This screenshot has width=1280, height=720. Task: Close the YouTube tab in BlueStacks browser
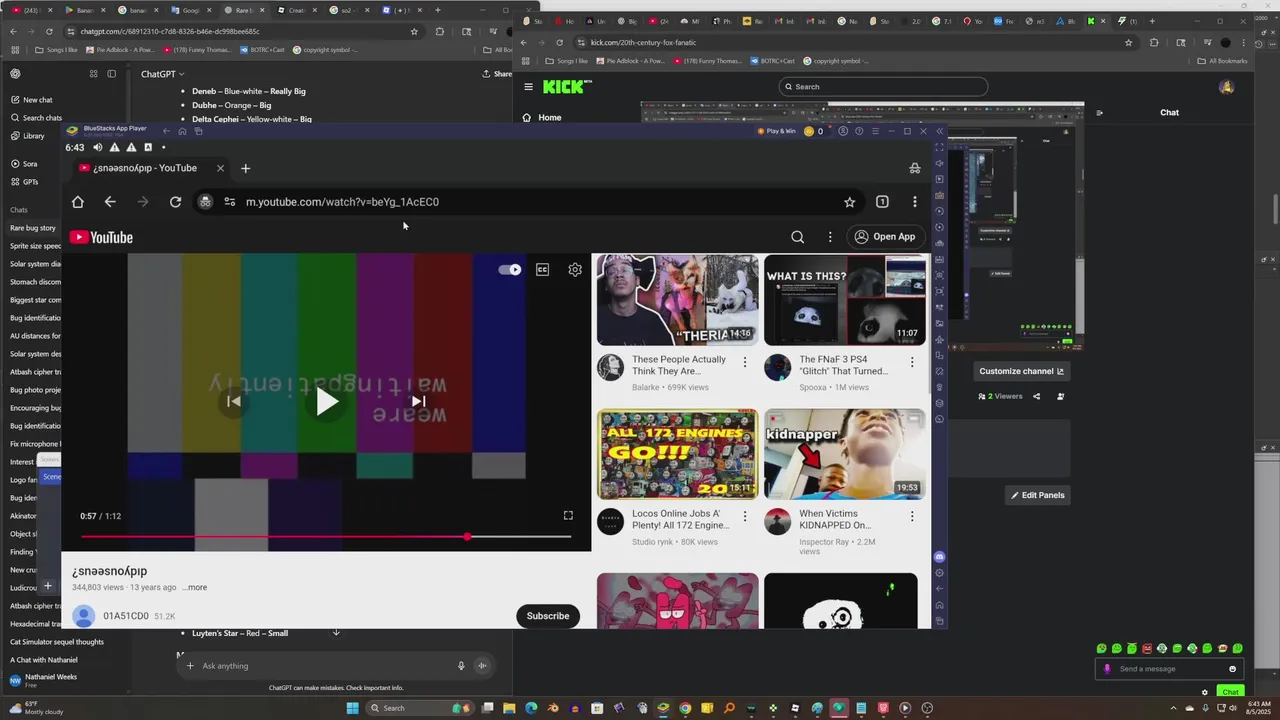220,168
